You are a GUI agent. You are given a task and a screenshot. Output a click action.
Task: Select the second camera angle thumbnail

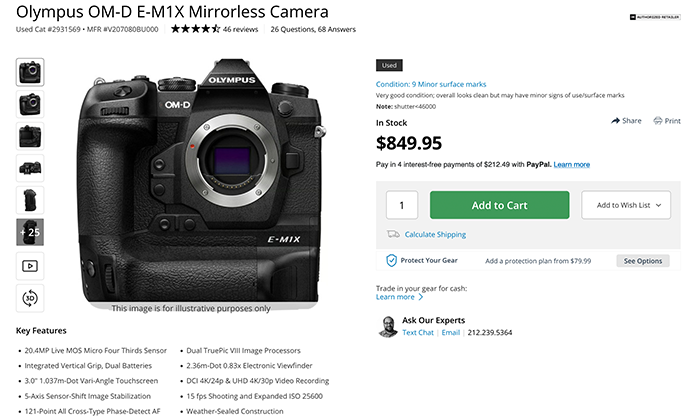(x=30, y=103)
